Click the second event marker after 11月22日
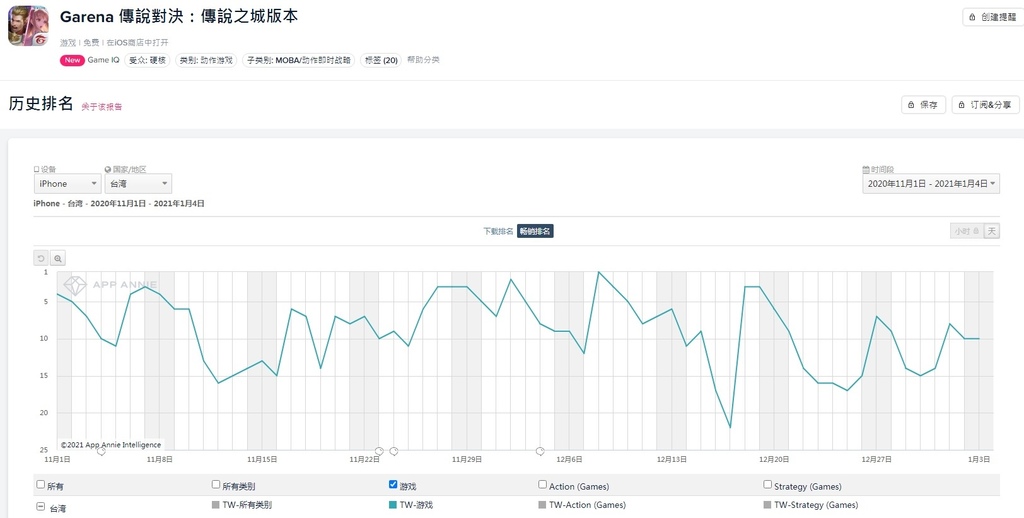 tap(394, 451)
